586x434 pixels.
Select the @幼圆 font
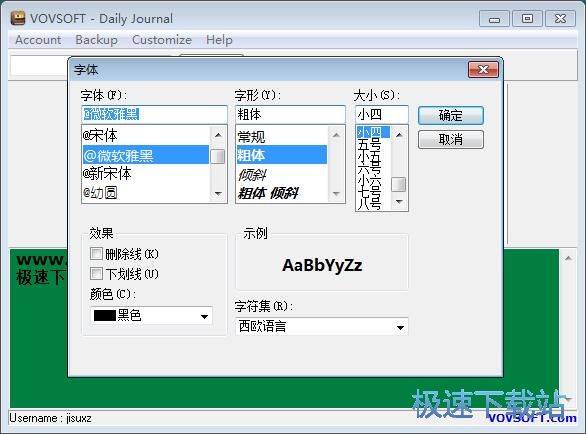[145, 193]
